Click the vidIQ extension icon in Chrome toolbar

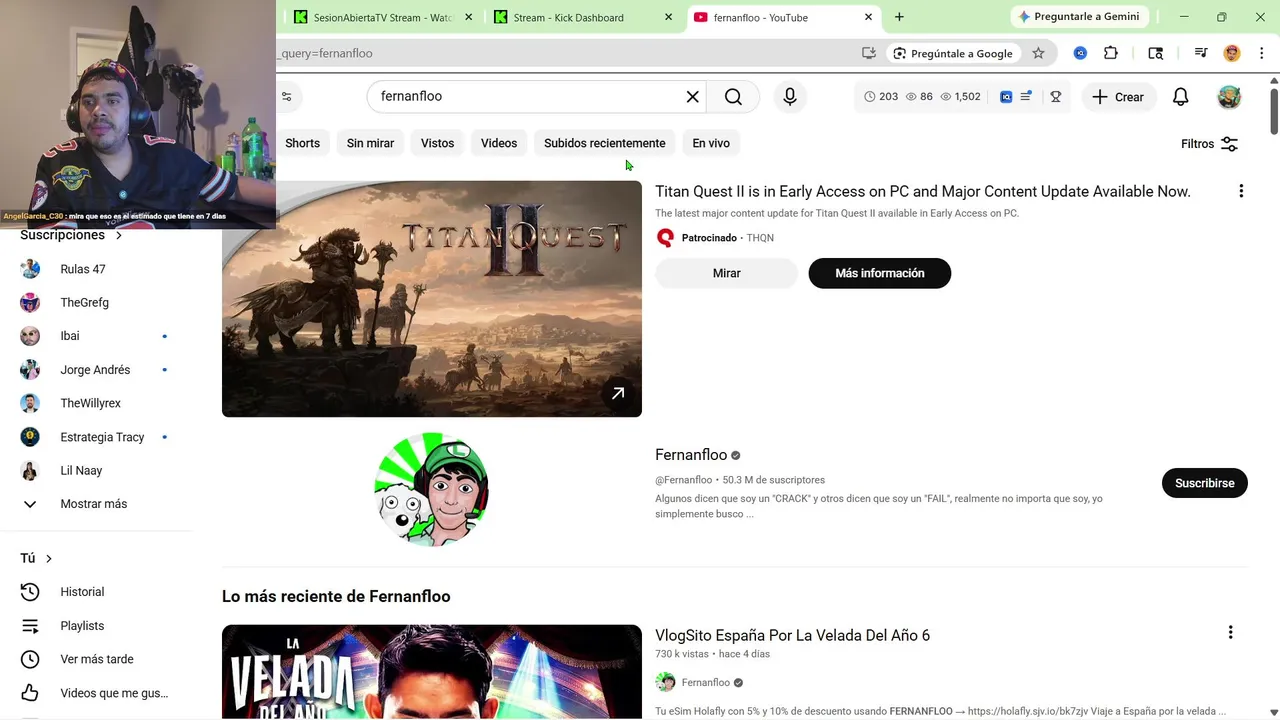pos(1080,53)
